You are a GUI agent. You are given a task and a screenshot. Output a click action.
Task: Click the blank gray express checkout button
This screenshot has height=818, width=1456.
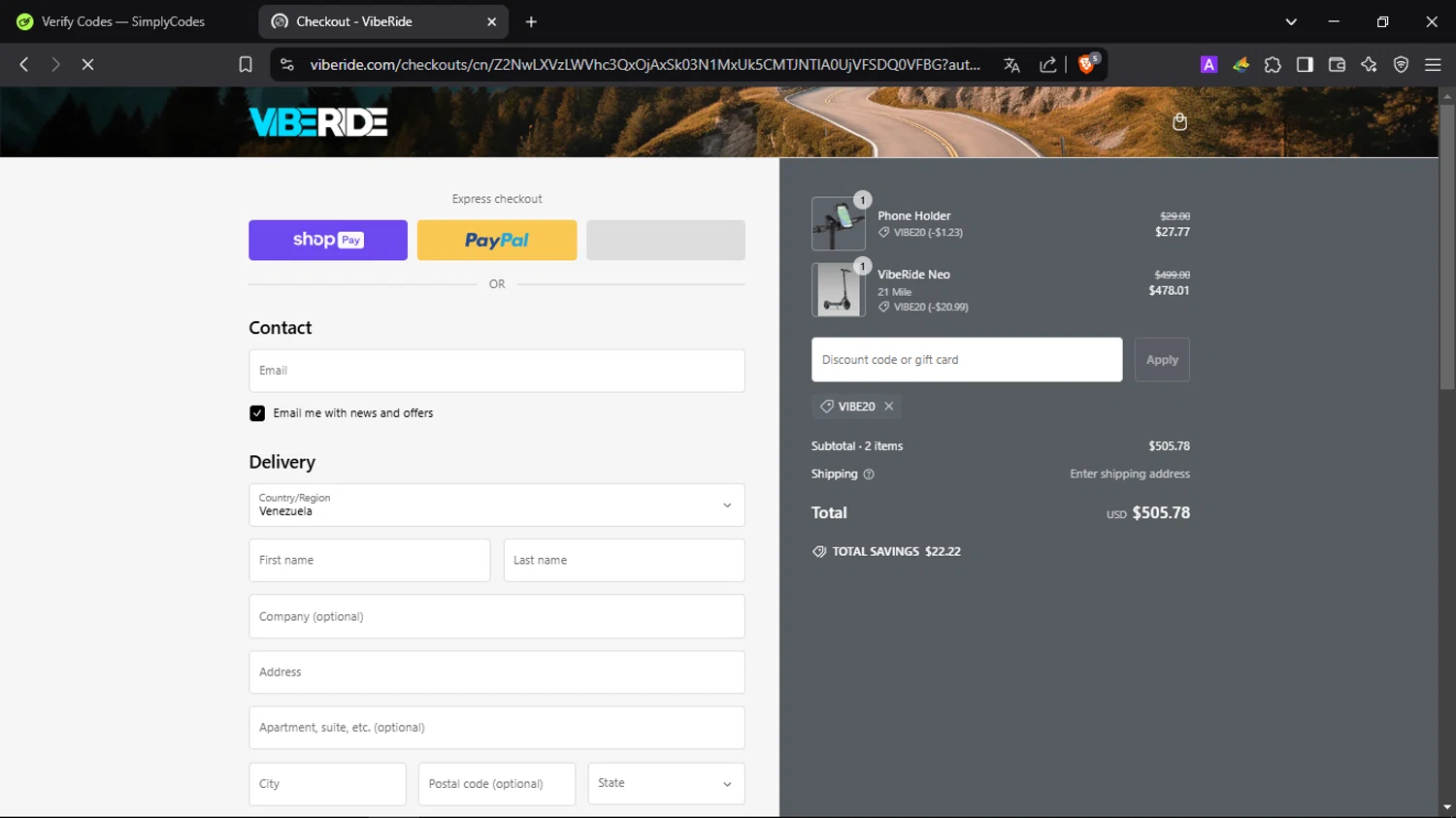tap(666, 240)
